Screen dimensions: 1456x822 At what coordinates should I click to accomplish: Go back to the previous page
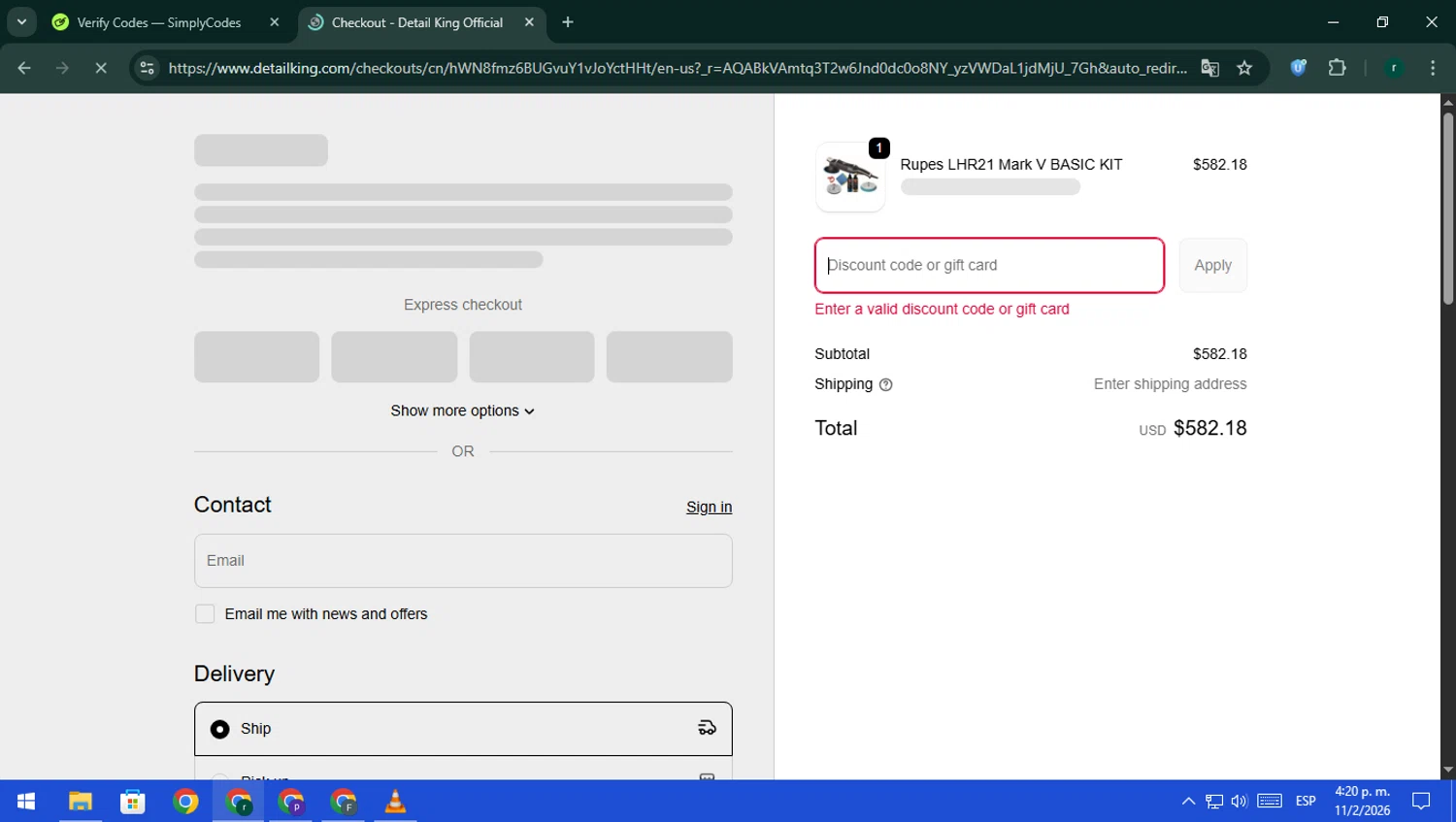point(24,68)
